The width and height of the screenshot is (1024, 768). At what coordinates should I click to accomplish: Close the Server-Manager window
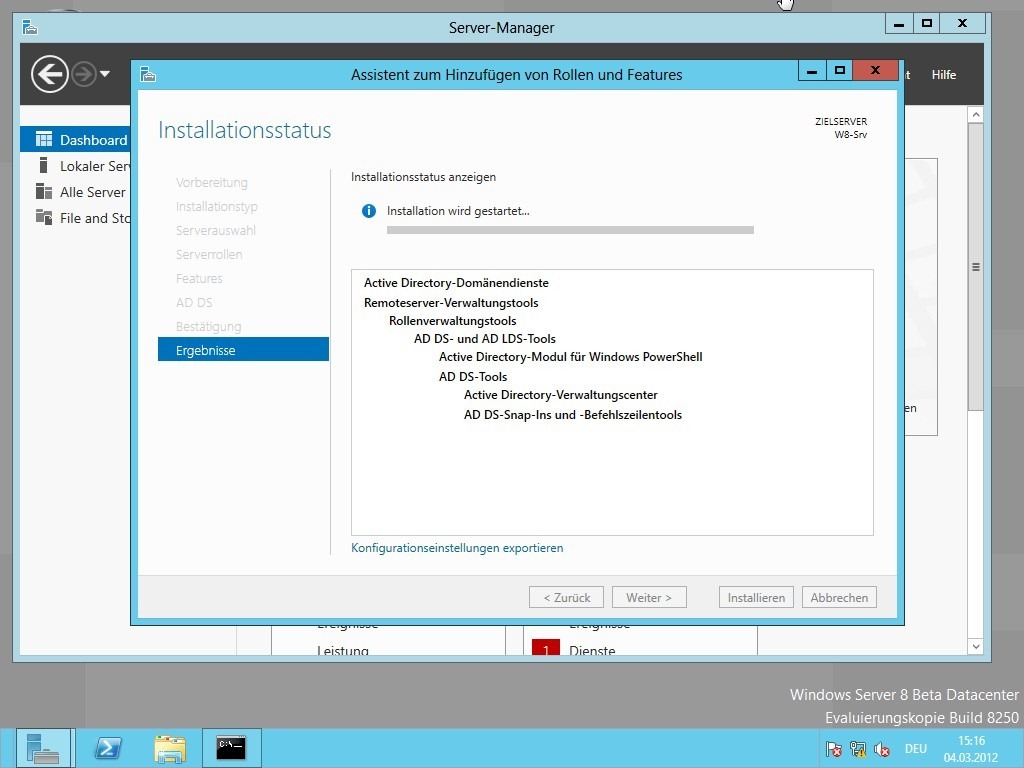962,24
